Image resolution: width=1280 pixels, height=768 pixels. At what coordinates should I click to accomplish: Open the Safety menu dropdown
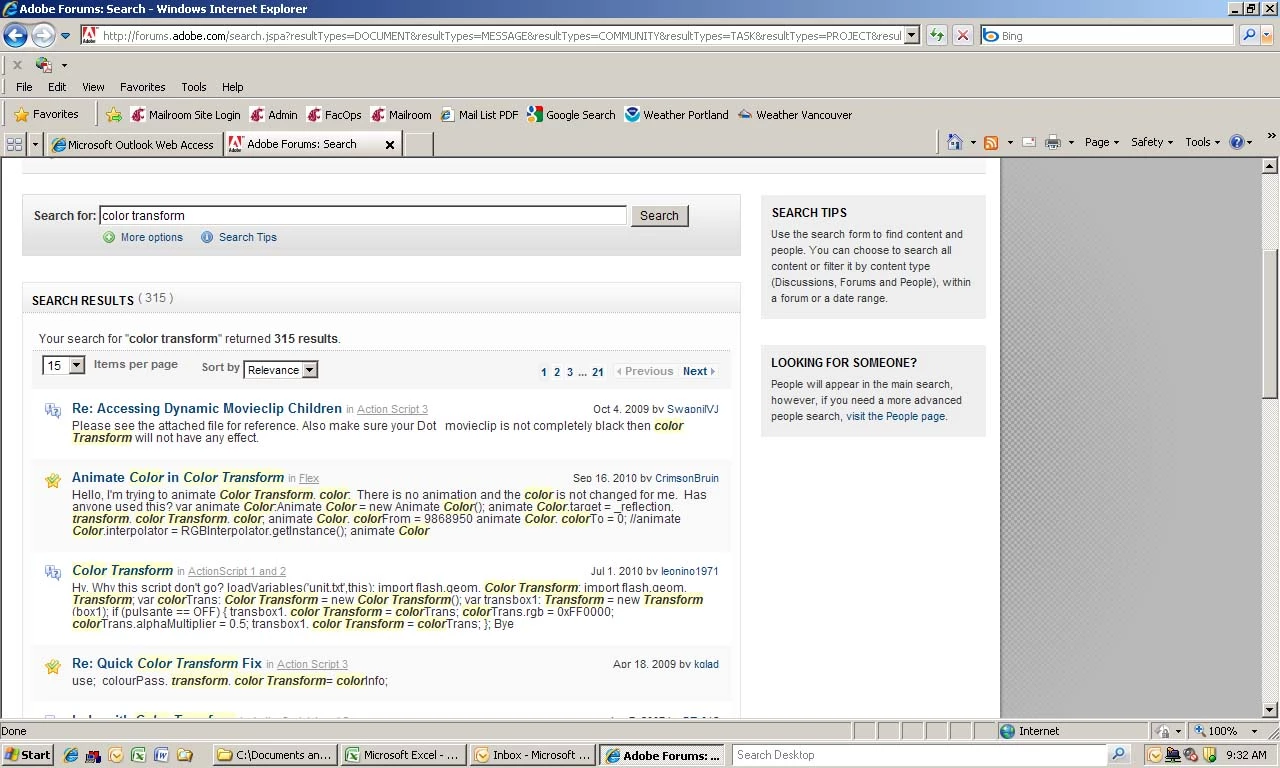1152,143
